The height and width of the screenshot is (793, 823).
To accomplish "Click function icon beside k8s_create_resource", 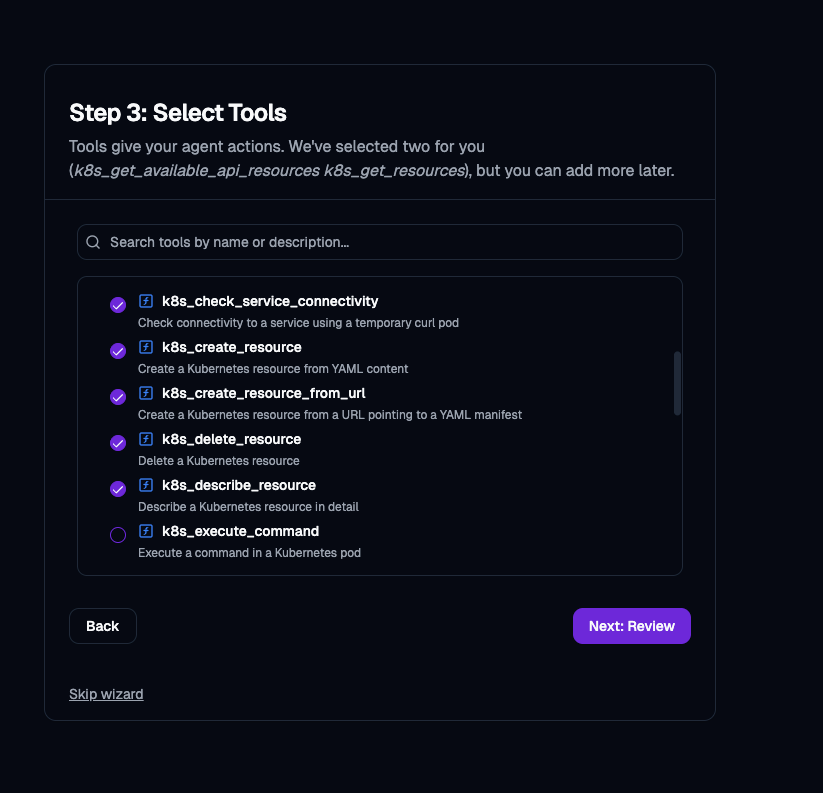I will (x=146, y=347).
